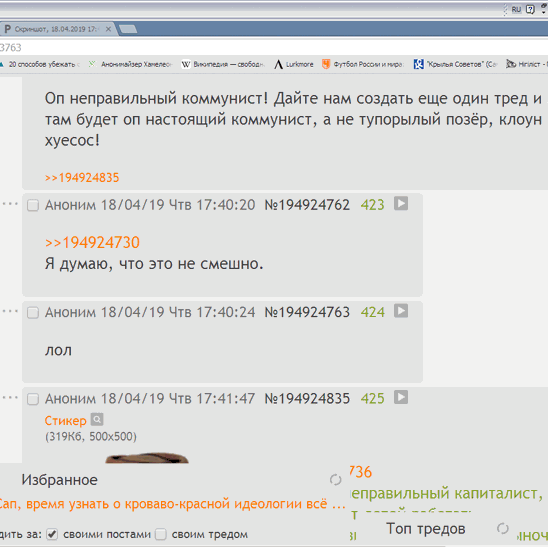Select checkbox of post №194924762
The image size is (548, 547).
(33, 205)
